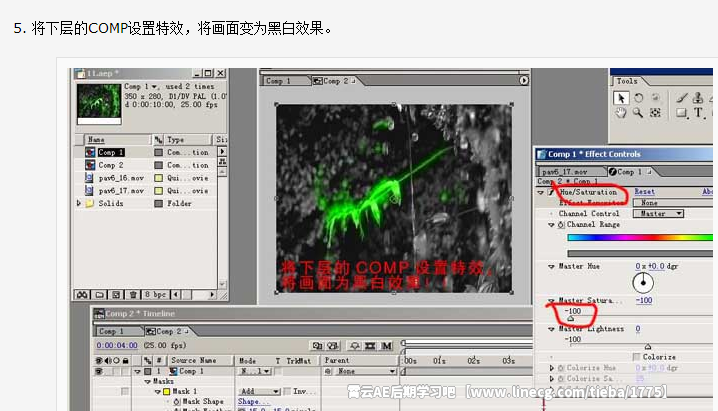Select the pav6_17.mov Effect Controls tab
The height and width of the screenshot is (411, 718).
pos(571,172)
